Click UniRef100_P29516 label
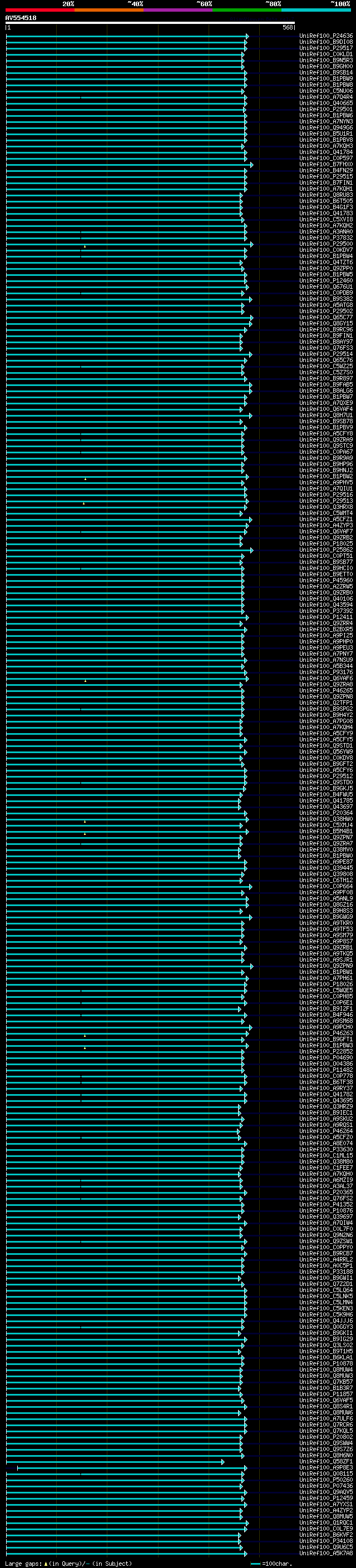 pyautogui.click(x=326, y=495)
